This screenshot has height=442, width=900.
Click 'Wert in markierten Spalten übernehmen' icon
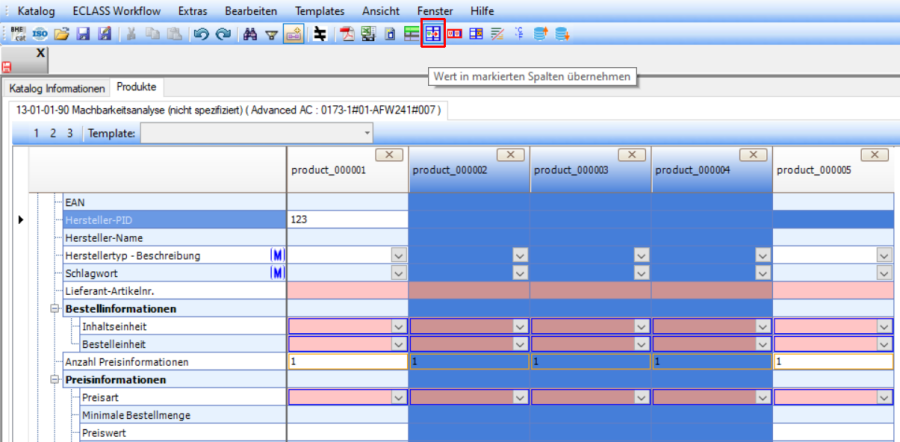[x=433, y=34]
